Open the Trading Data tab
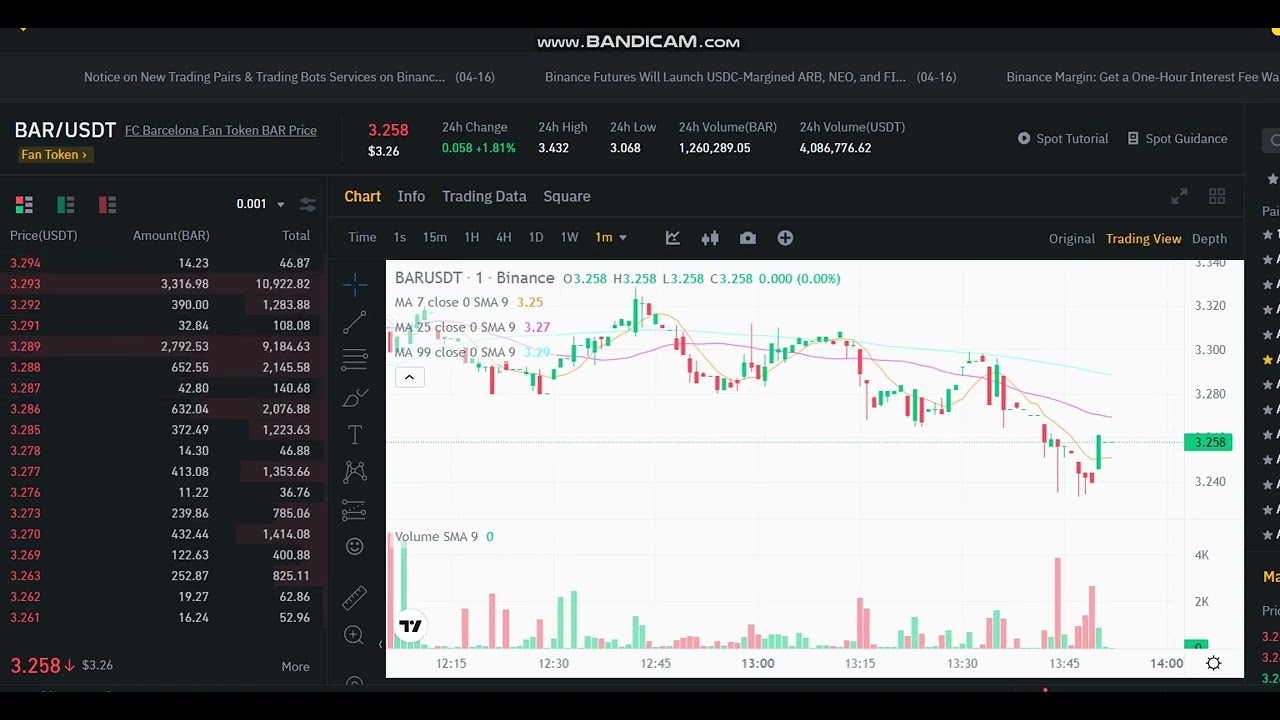 click(x=484, y=197)
